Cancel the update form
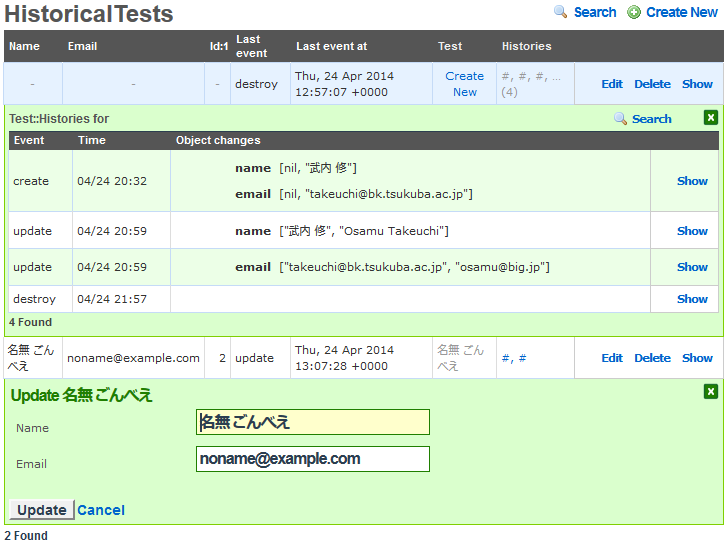Screen dimensions: 728x546 click(101, 510)
